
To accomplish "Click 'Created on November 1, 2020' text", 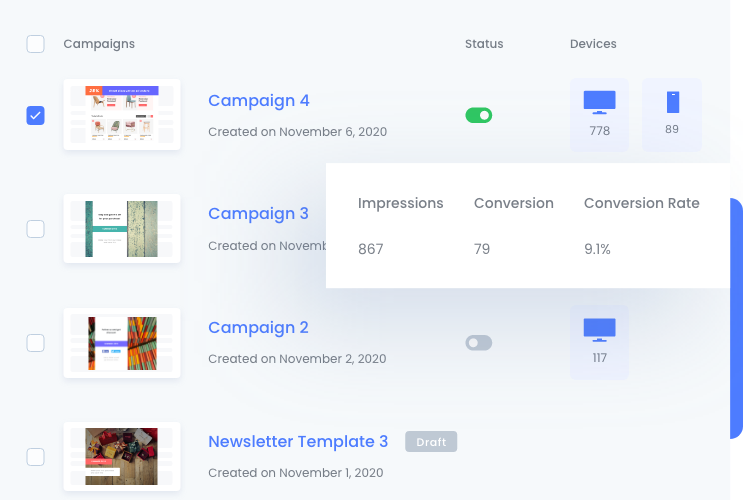I will tap(296, 473).
